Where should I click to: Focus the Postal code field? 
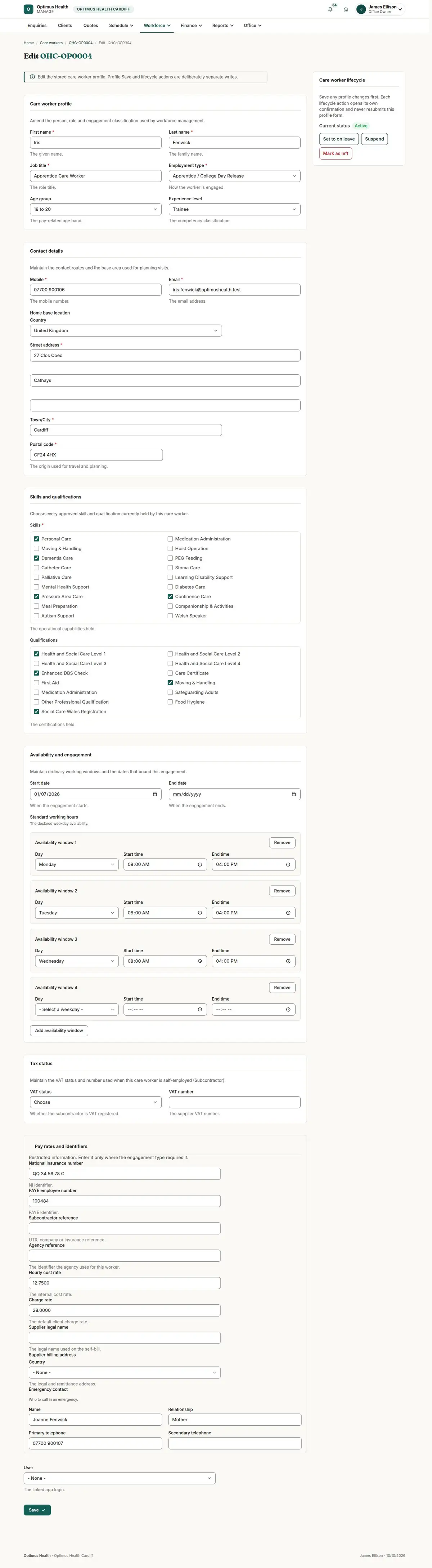[x=96, y=455]
